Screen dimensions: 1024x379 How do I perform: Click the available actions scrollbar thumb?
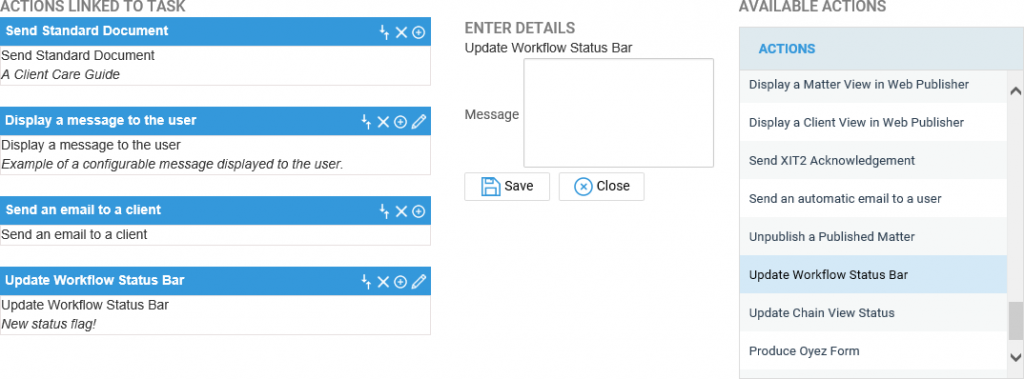[x=1016, y=322]
